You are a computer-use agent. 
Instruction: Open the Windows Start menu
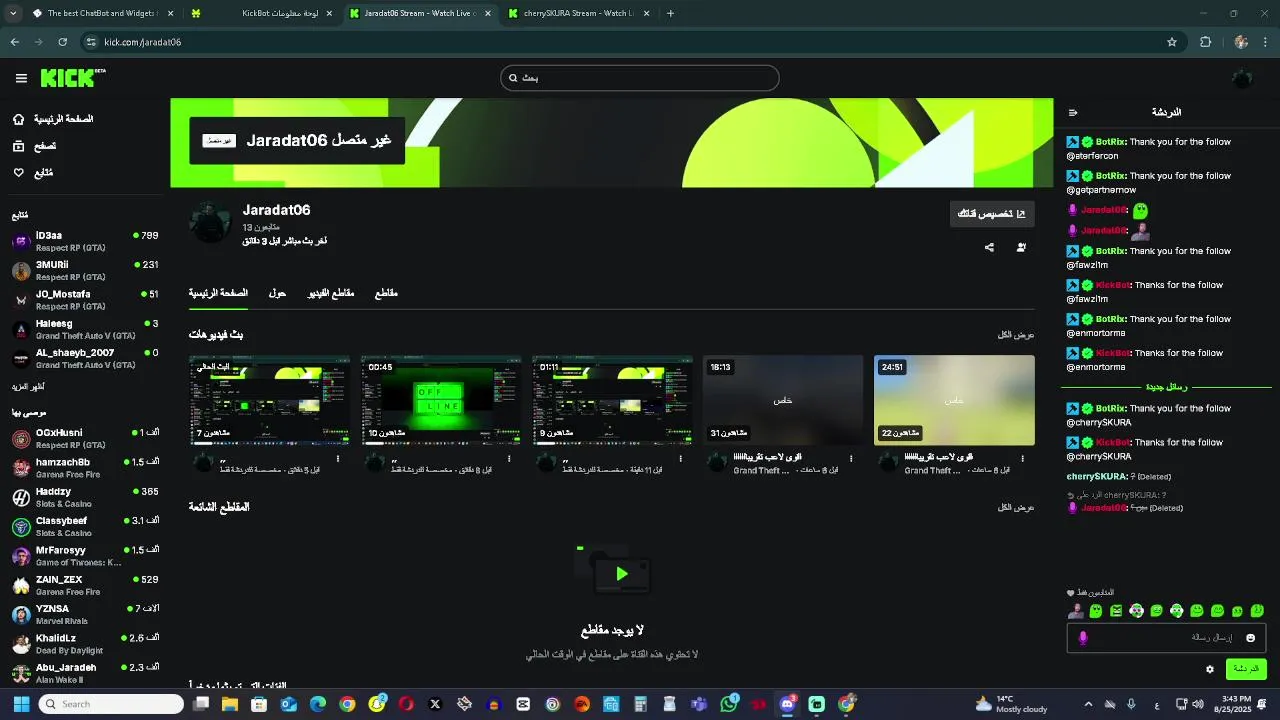click(x=21, y=704)
